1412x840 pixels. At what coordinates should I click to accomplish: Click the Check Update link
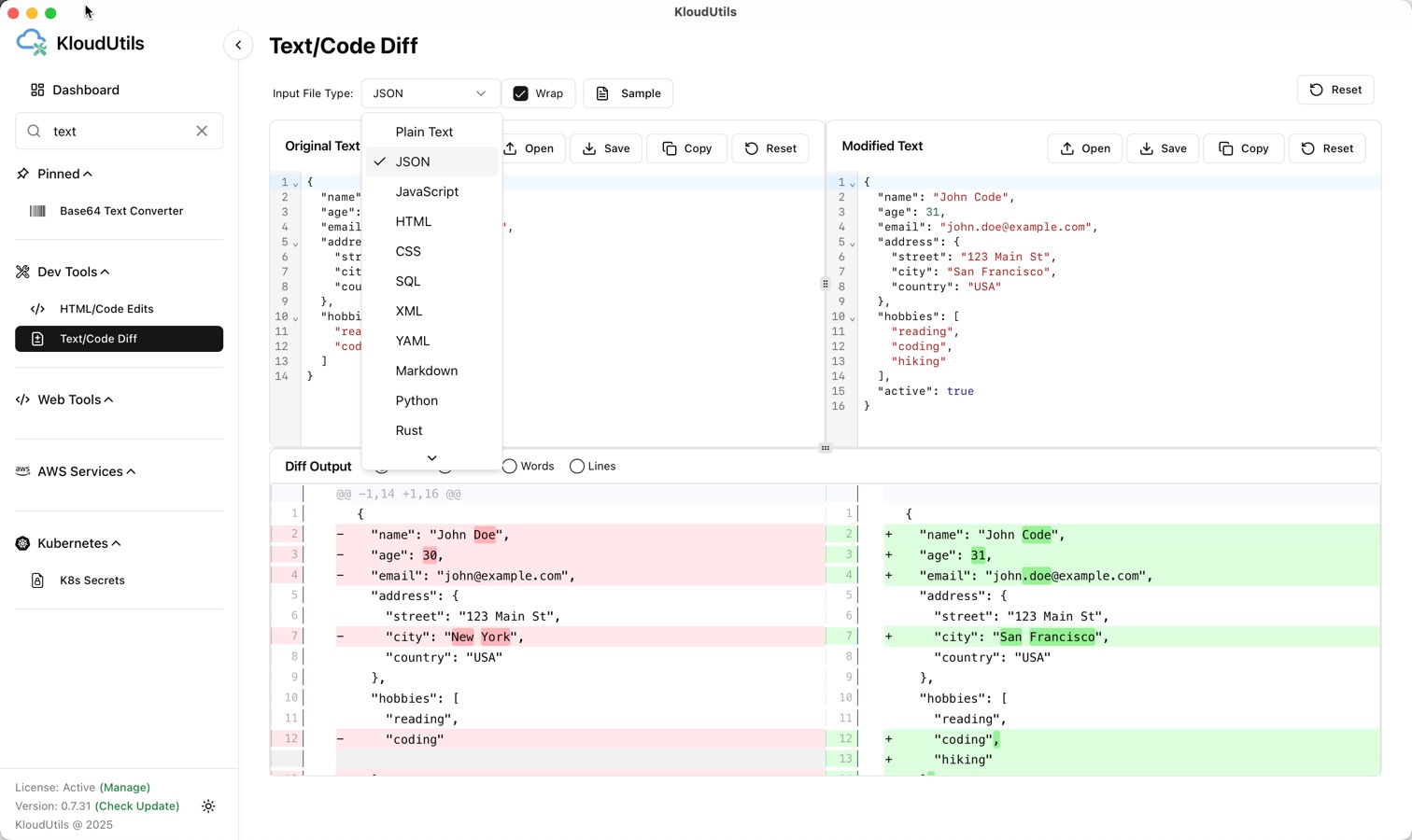[x=137, y=806]
